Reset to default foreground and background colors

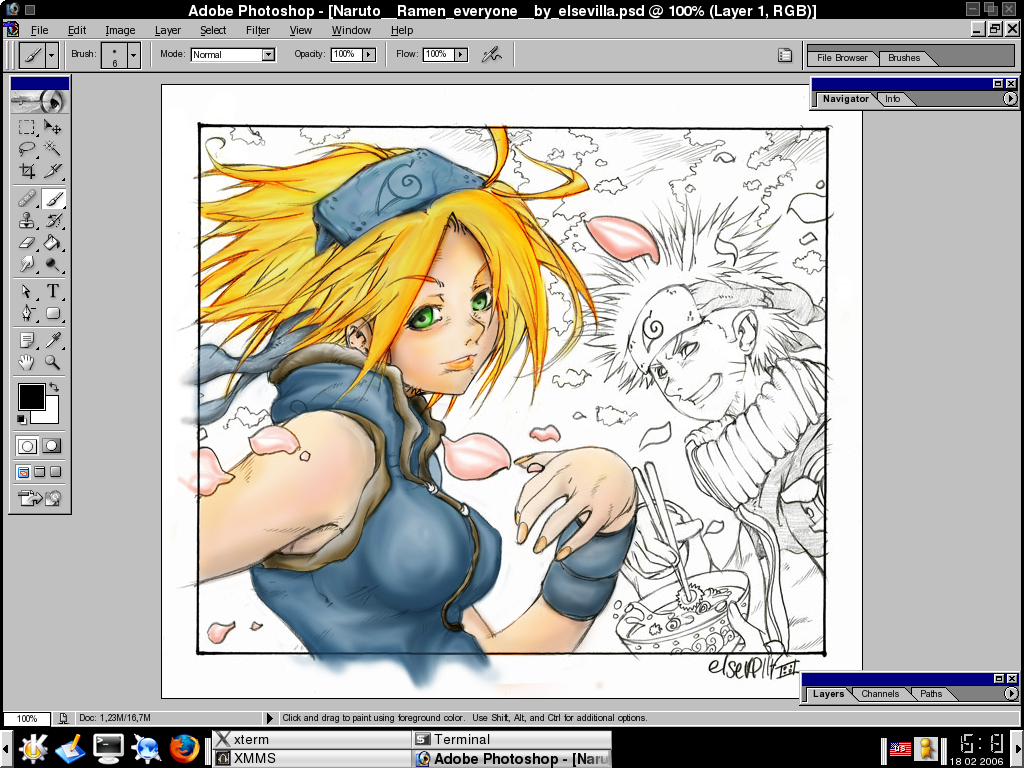22,419
